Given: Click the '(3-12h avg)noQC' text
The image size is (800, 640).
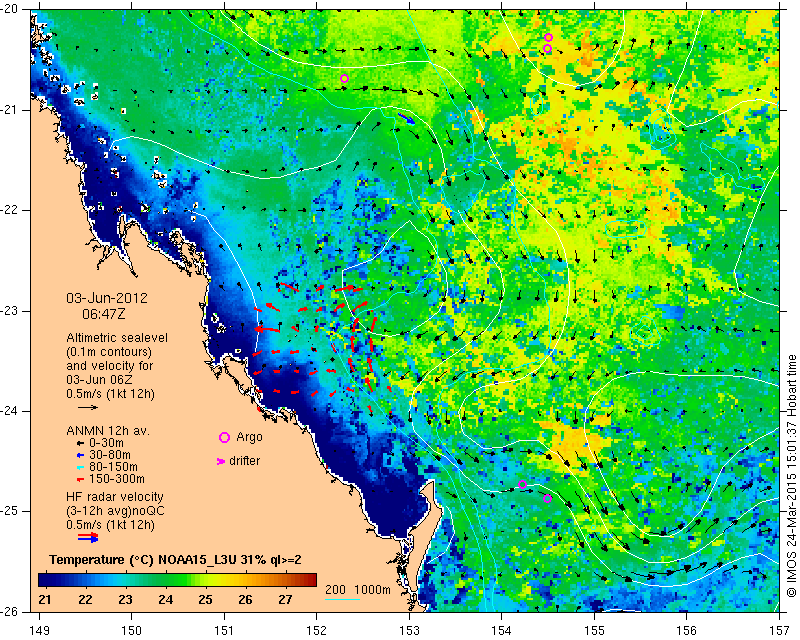Looking at the screenshot, I should (x=115, y=510).
